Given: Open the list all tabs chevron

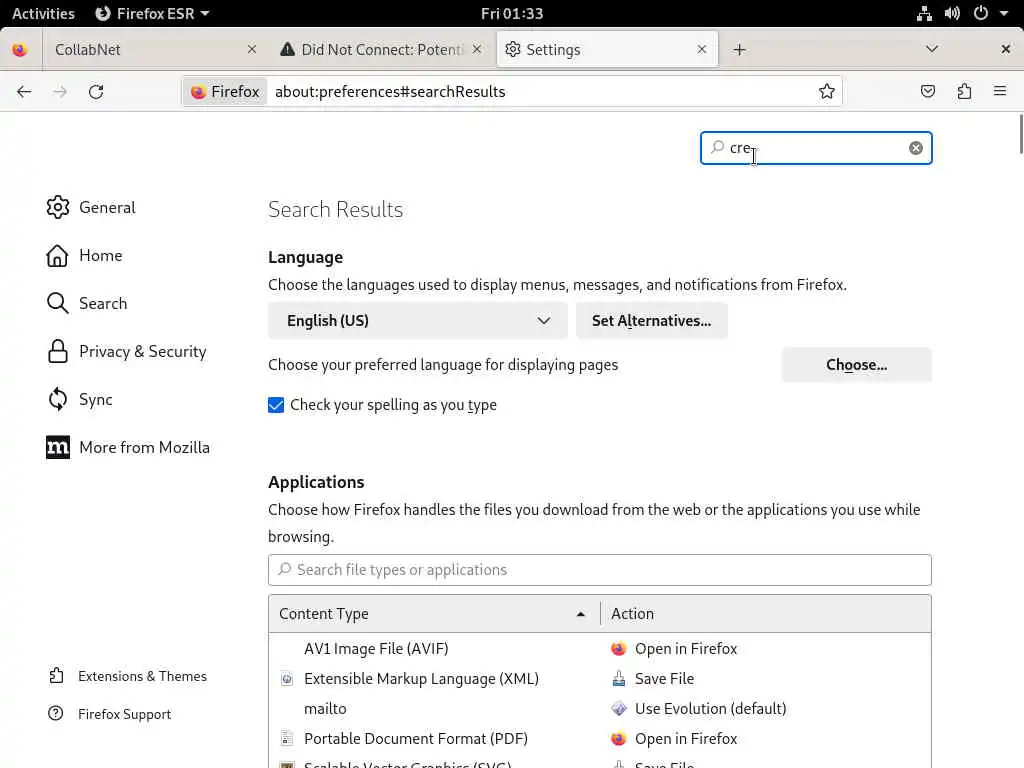Looking at the screenshot, I should [932, 50].
